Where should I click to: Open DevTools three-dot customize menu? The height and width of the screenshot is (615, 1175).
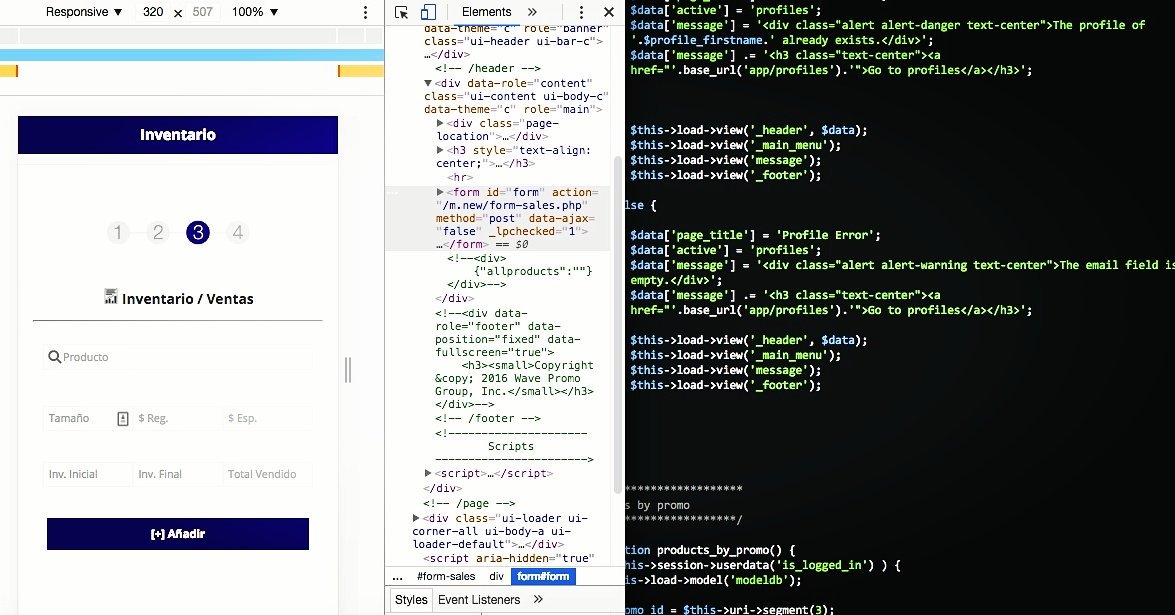pyautogui.click(x=581, y=12)
